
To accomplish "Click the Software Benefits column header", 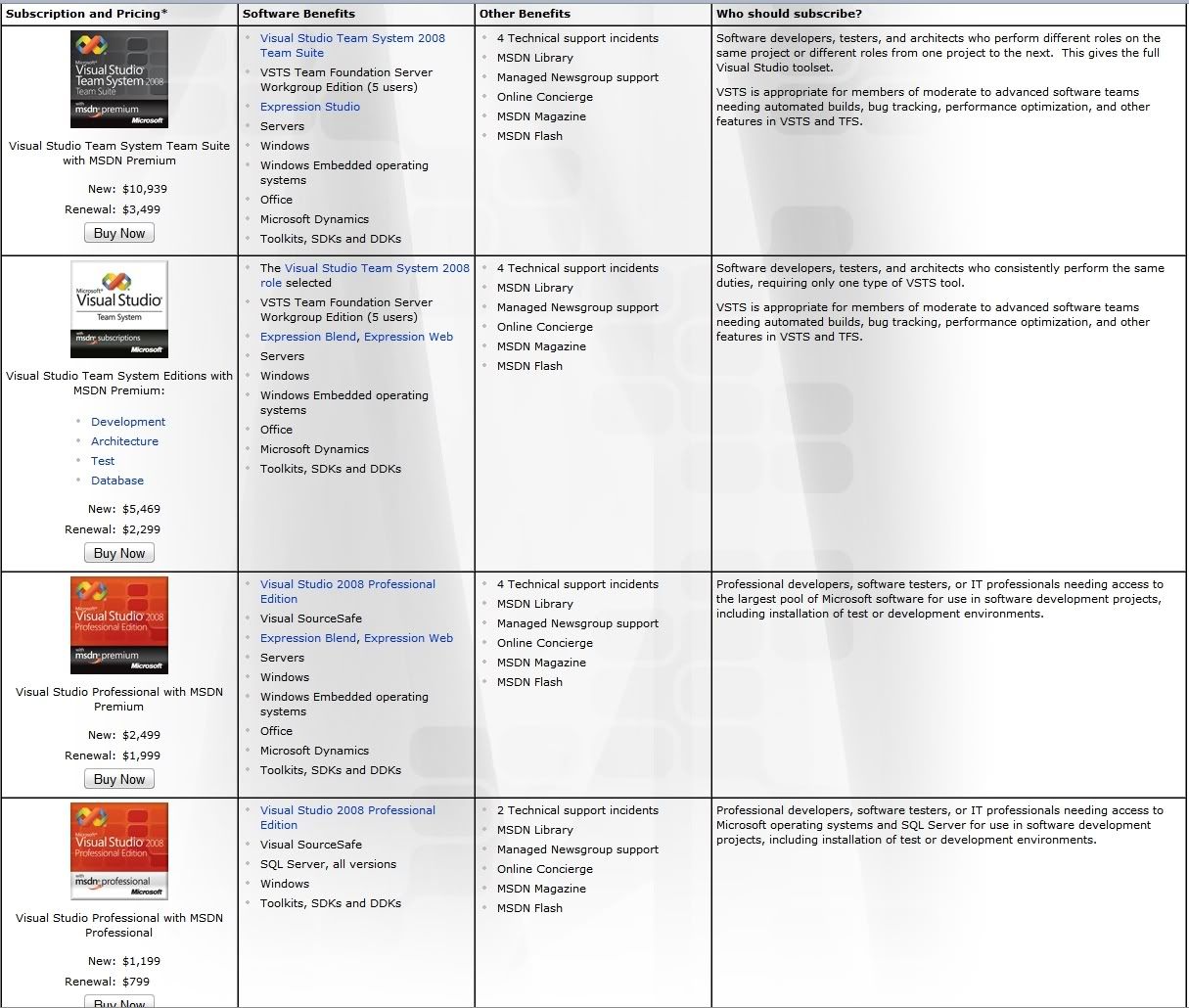I will (298, 14).
